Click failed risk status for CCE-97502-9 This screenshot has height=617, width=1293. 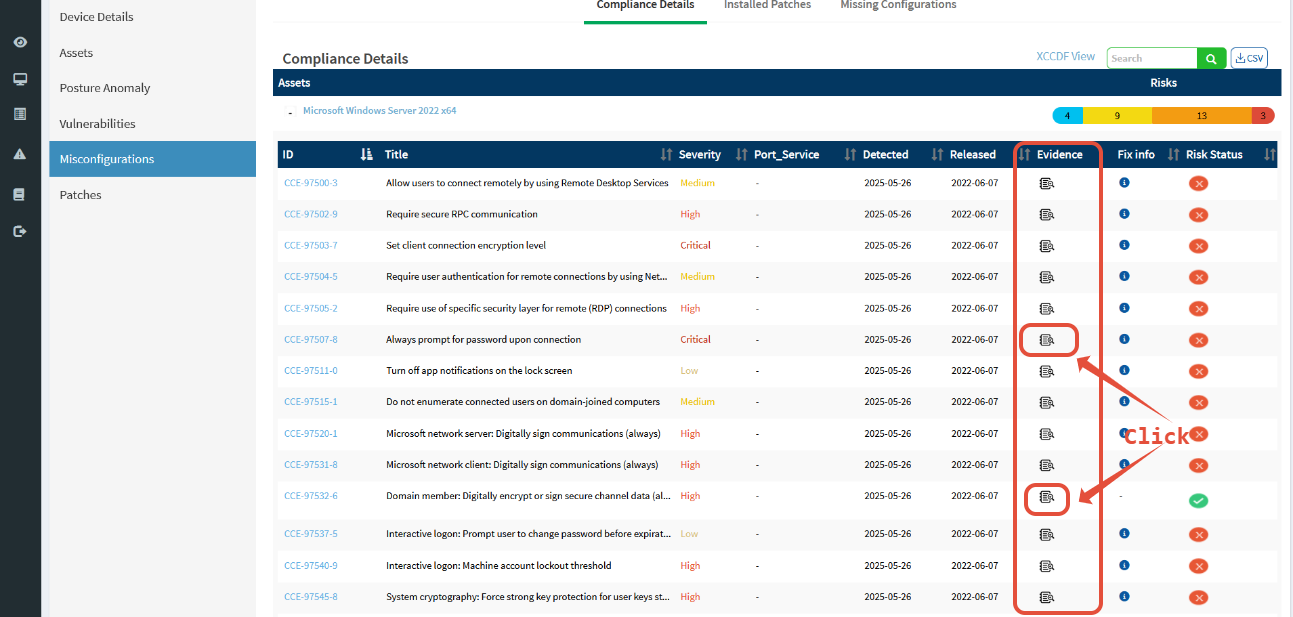1198,215
